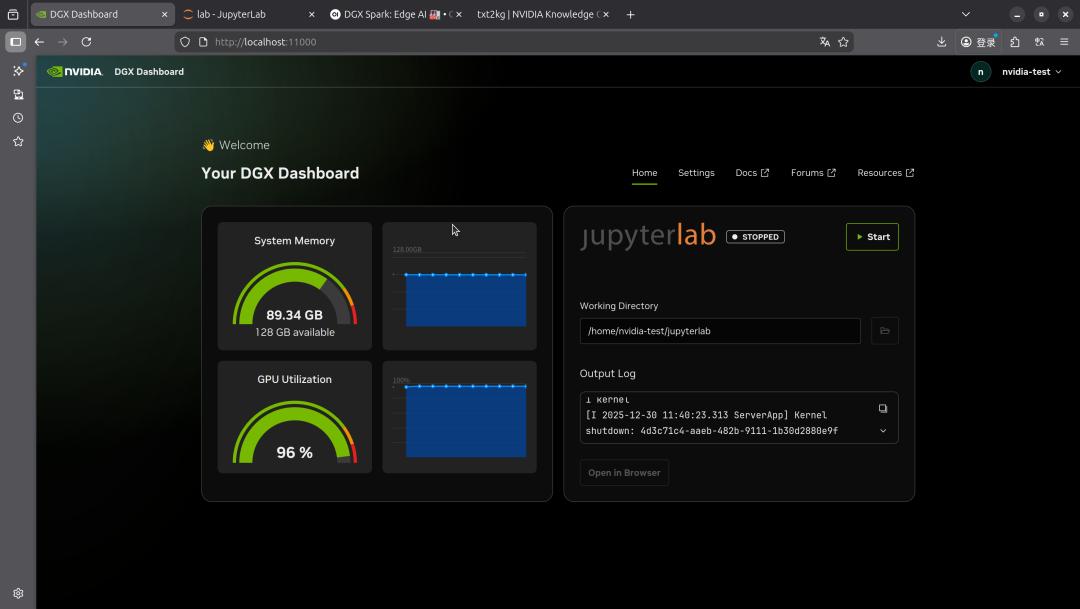The width and height of the screenshot is (1080, 609).
Task: Start the JupyterLab server
Action: click(872, 237)
